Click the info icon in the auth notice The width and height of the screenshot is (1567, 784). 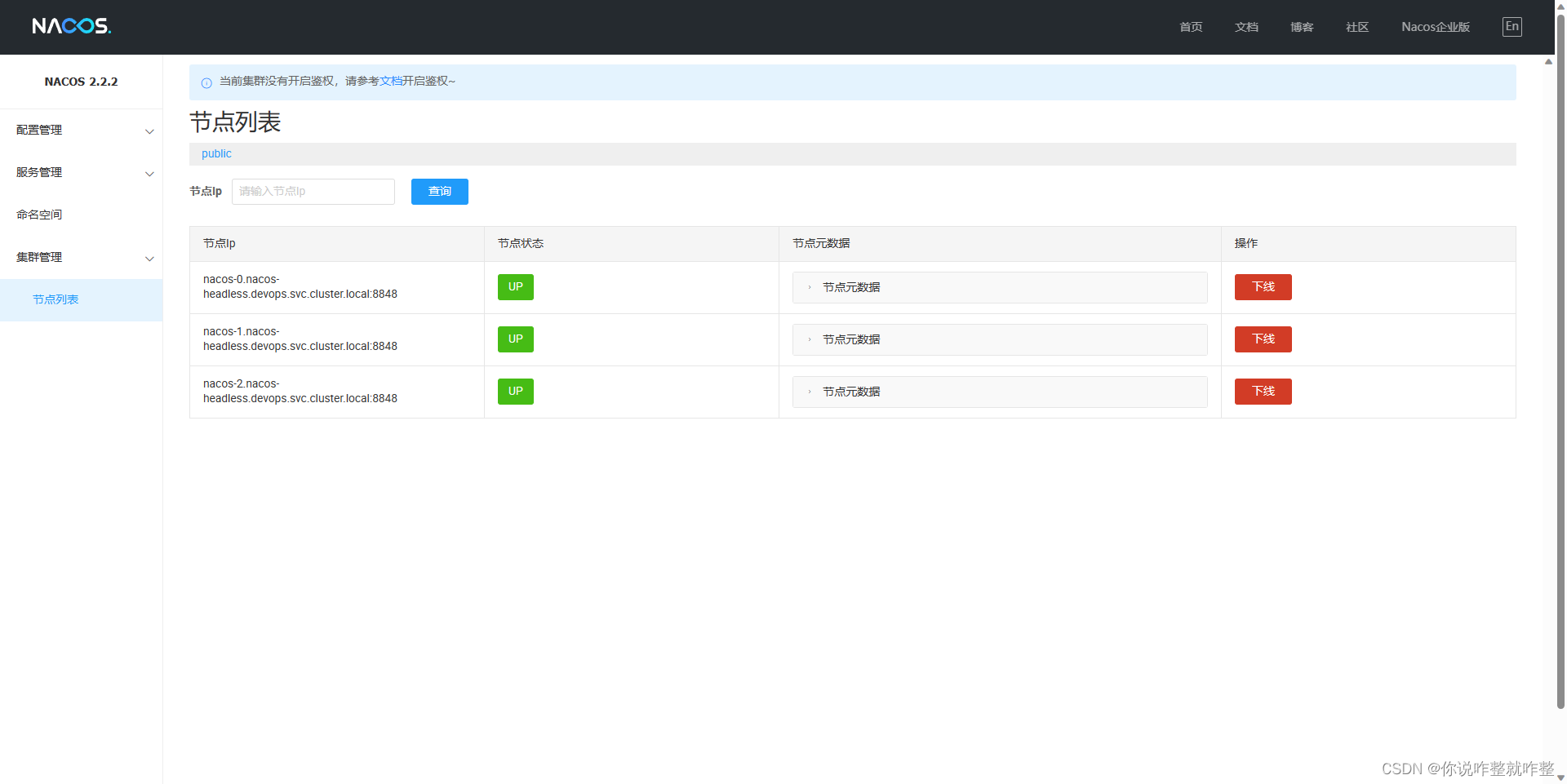click(x=206, y=82)
